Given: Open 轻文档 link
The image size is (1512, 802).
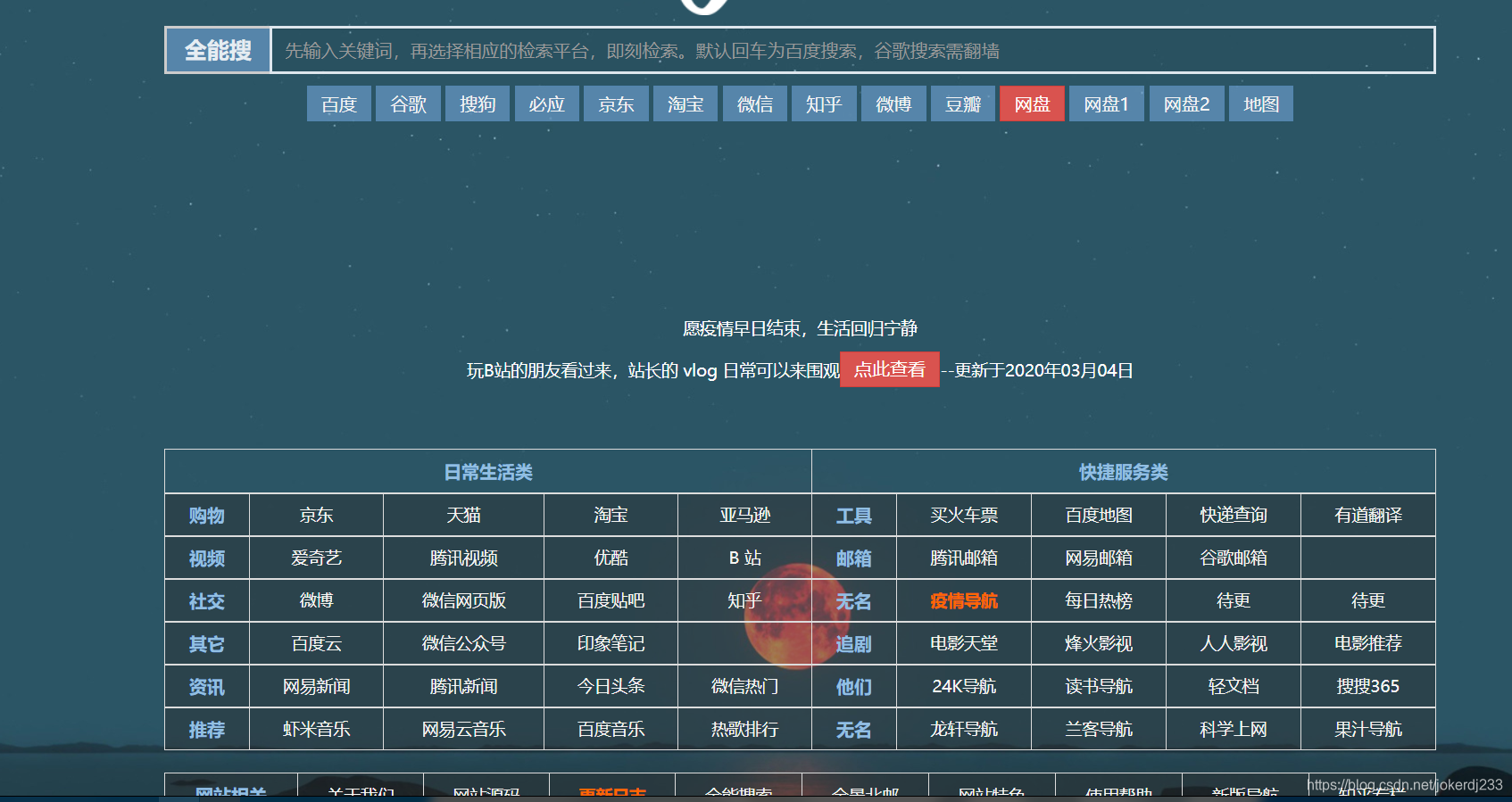Looking at the screenshot, I should tap(1234, 686).
